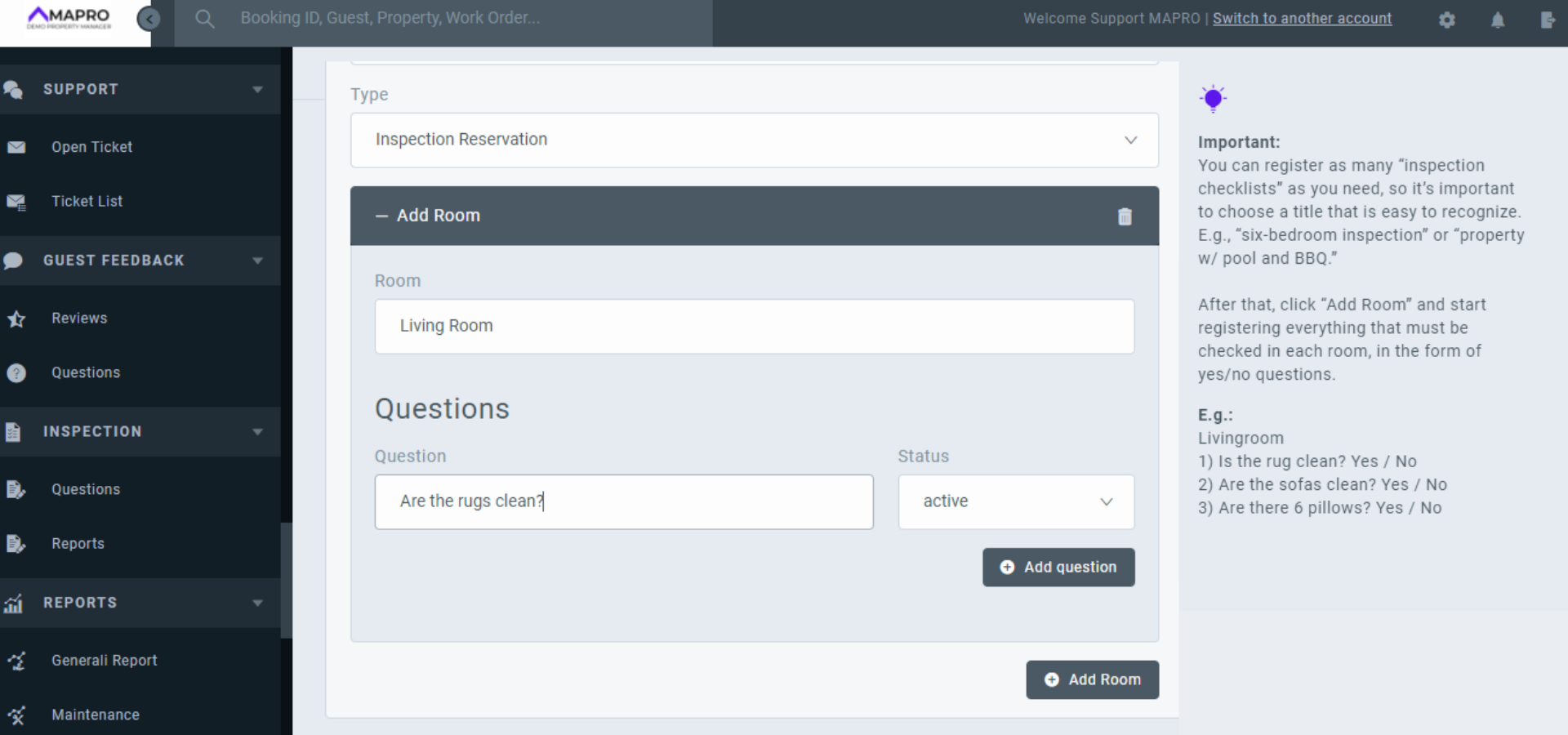
Task: Click the search magnifier icon
Action: coord(205,19)
